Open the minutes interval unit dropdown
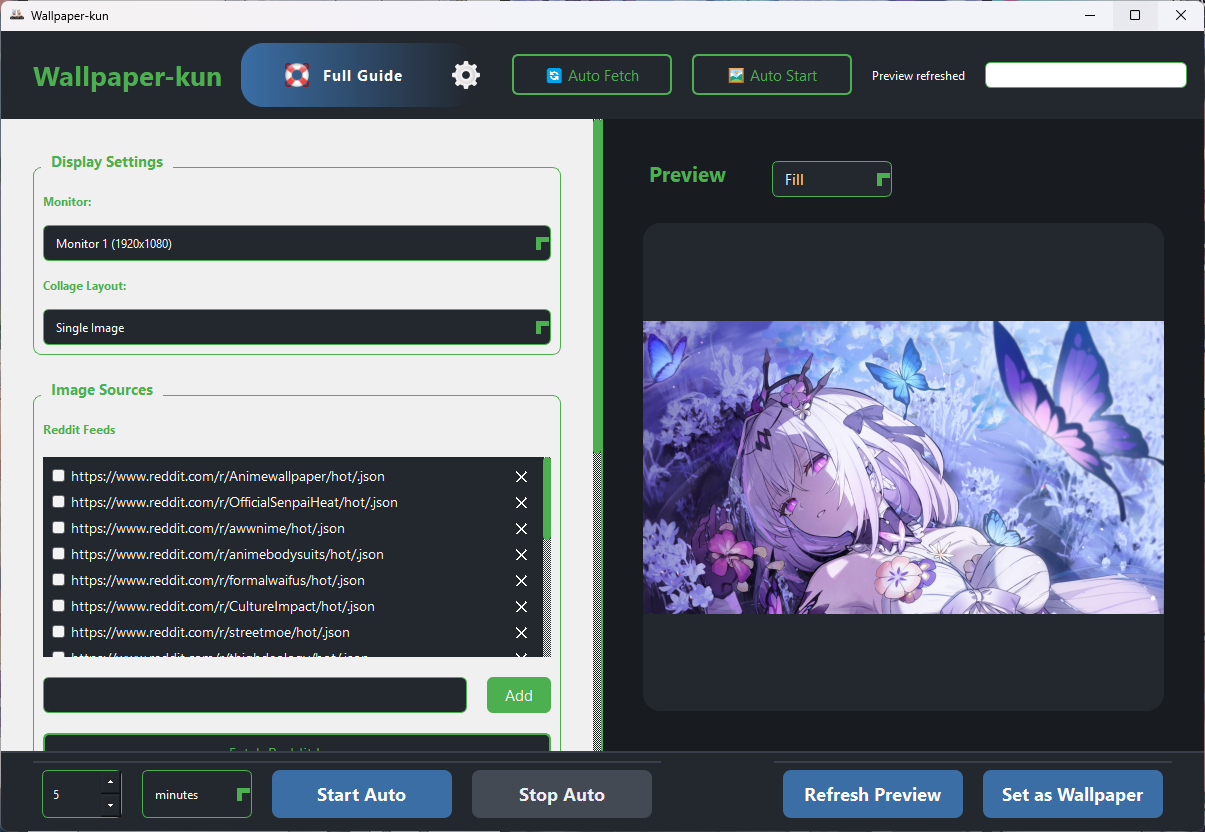1205x832 pixels. click(197, 794)
